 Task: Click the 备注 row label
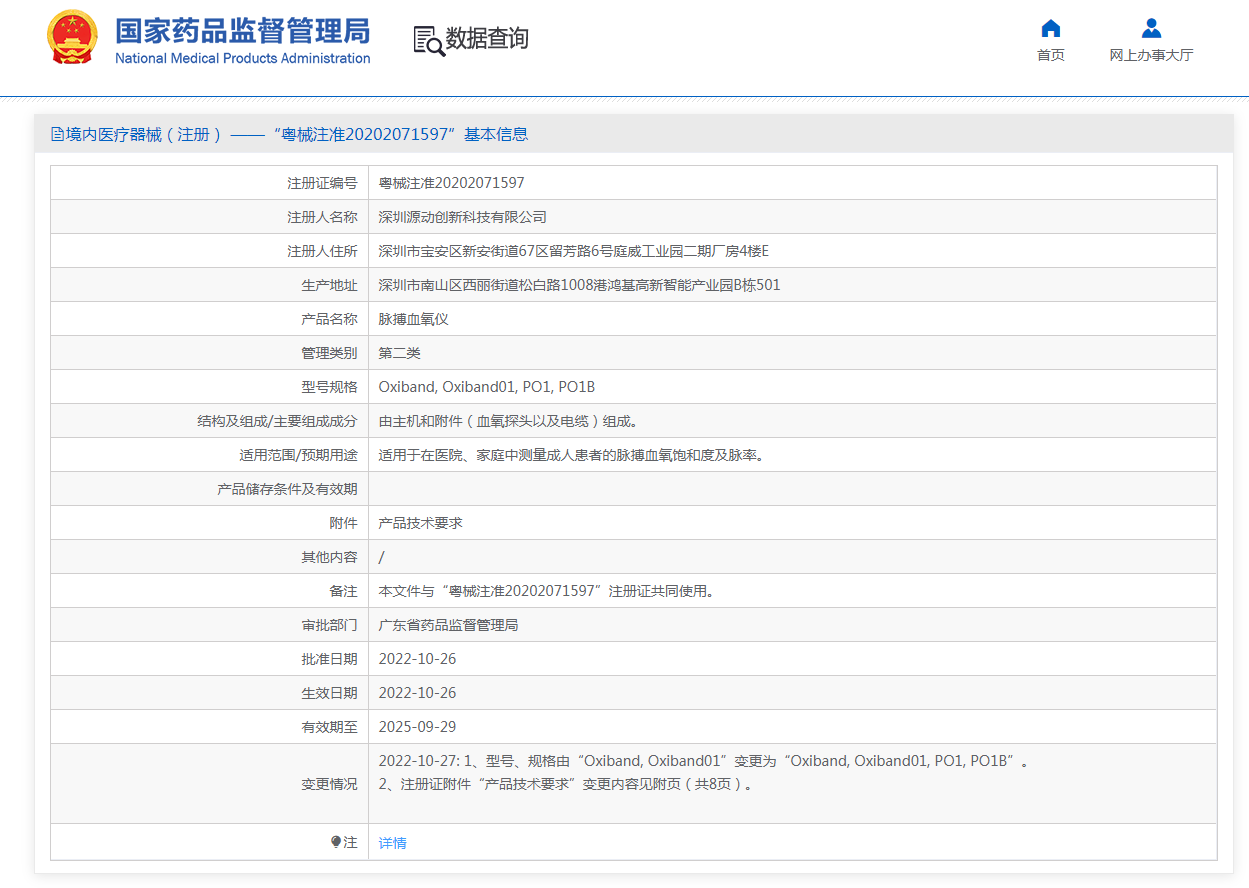click(x=343, y=591)
